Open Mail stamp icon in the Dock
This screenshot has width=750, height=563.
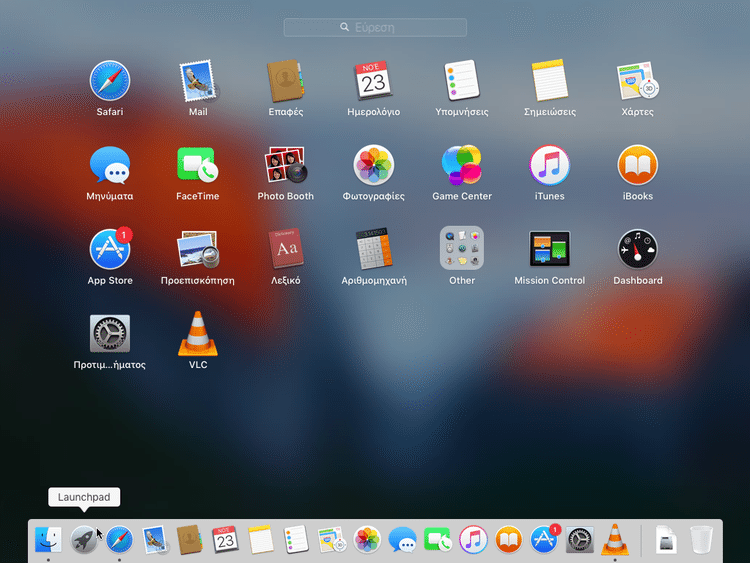click(x=154, y=539)
